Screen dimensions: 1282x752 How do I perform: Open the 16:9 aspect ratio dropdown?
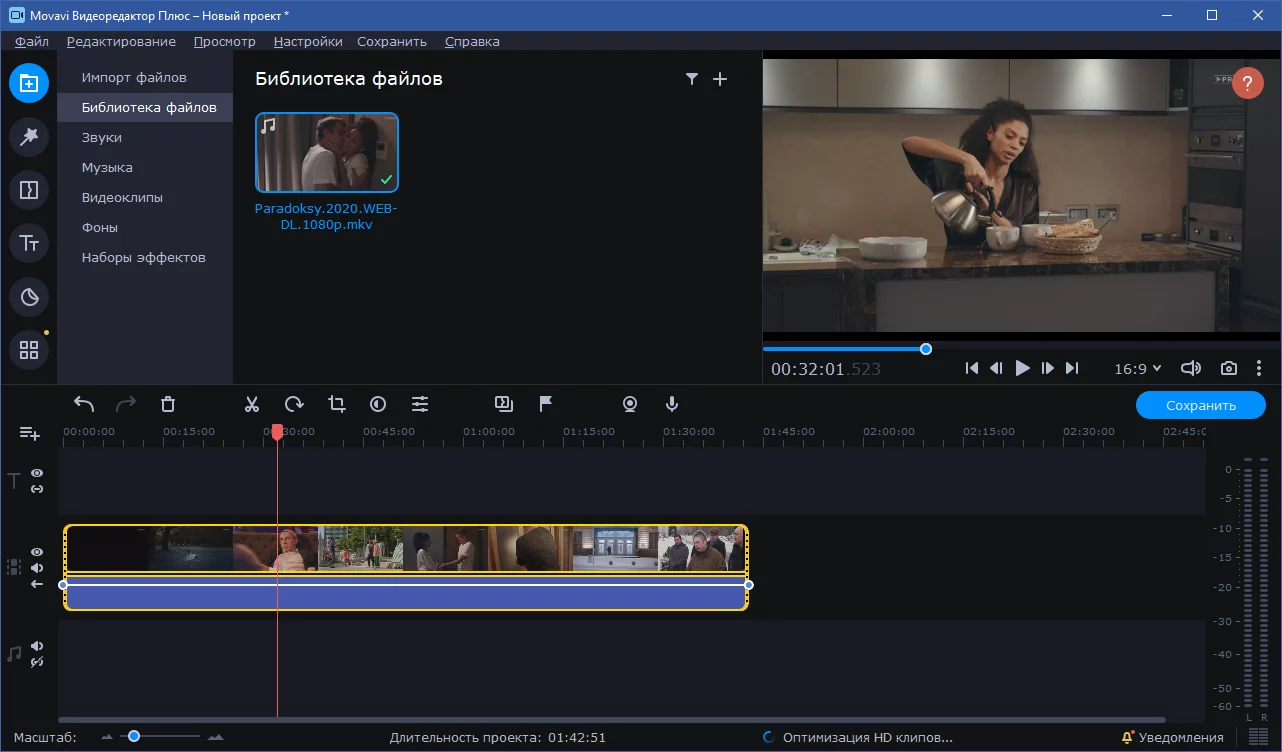coord(1138,368)
